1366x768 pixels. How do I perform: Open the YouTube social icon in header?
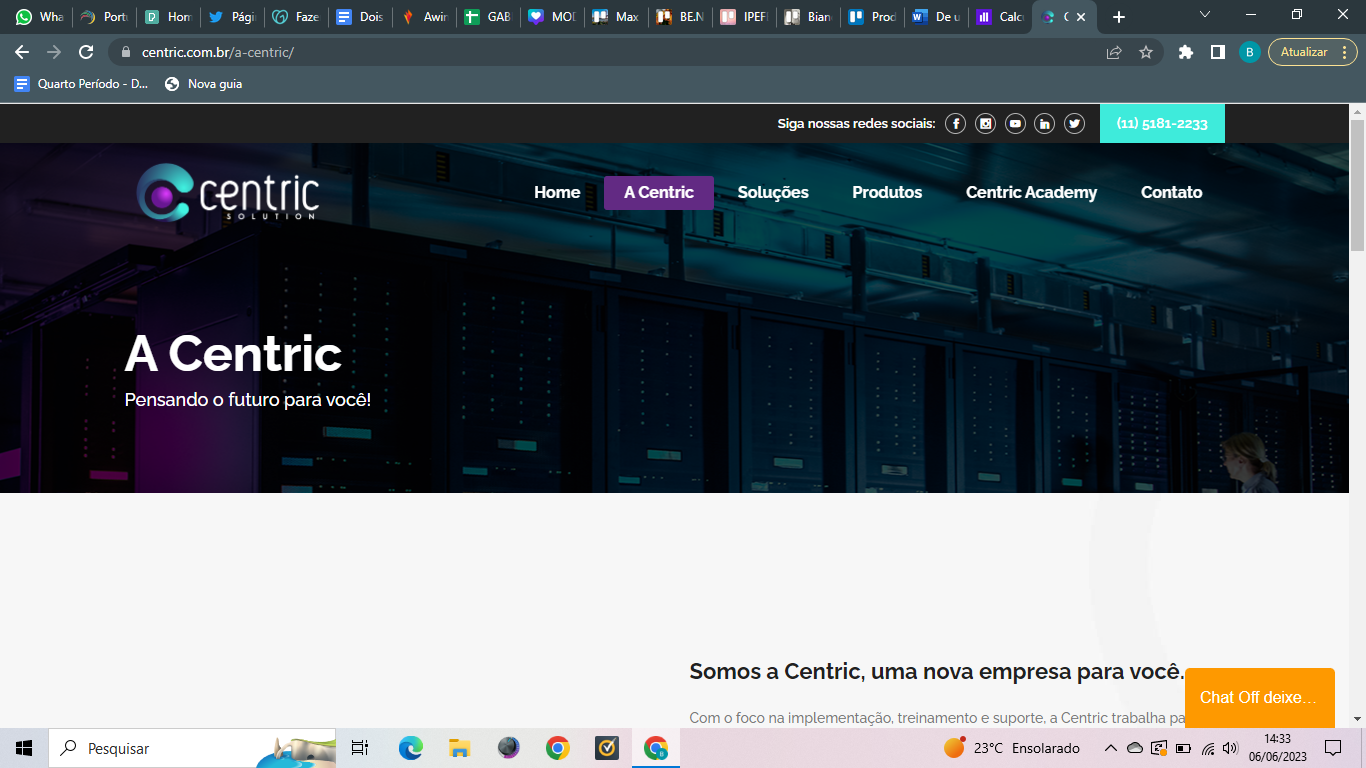point(1015,124)
